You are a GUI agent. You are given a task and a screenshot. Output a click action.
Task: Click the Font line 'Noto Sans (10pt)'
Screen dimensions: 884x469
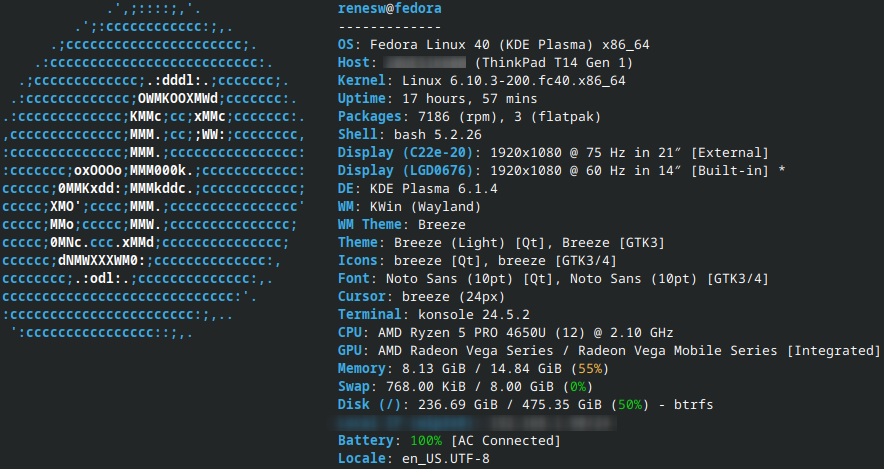coord(553,279)
